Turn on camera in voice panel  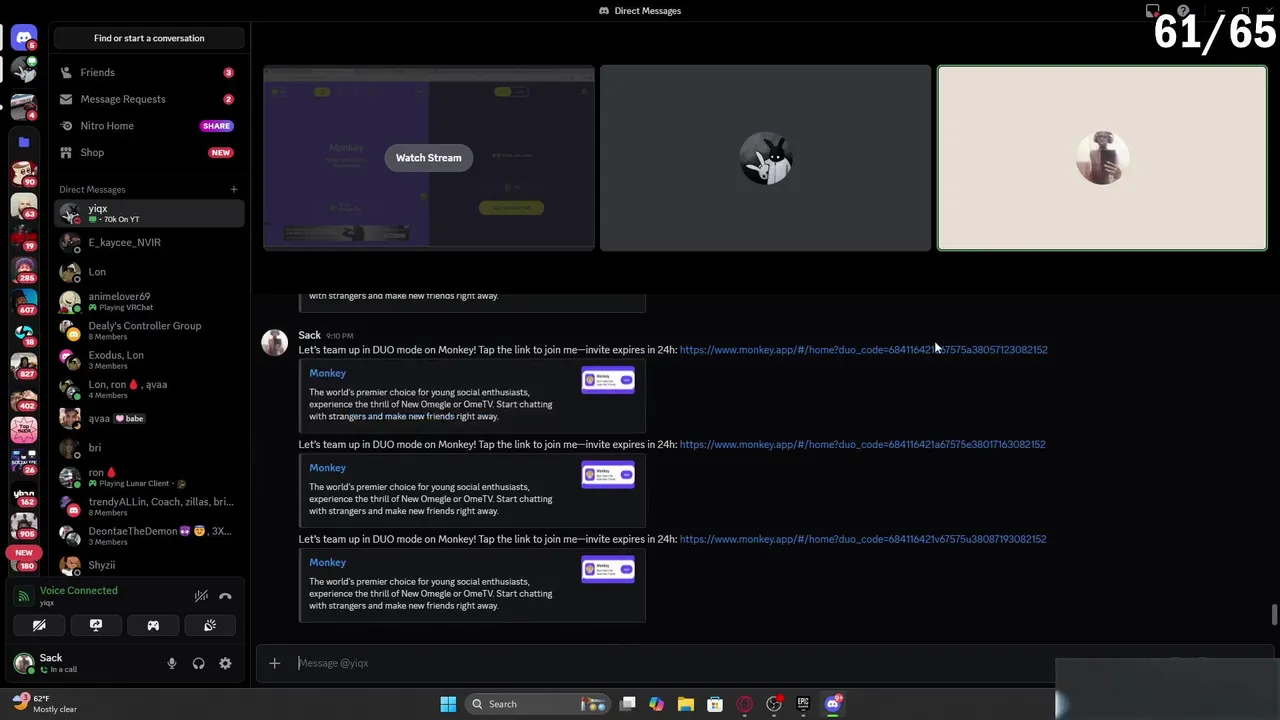click(x=39, y=625)
